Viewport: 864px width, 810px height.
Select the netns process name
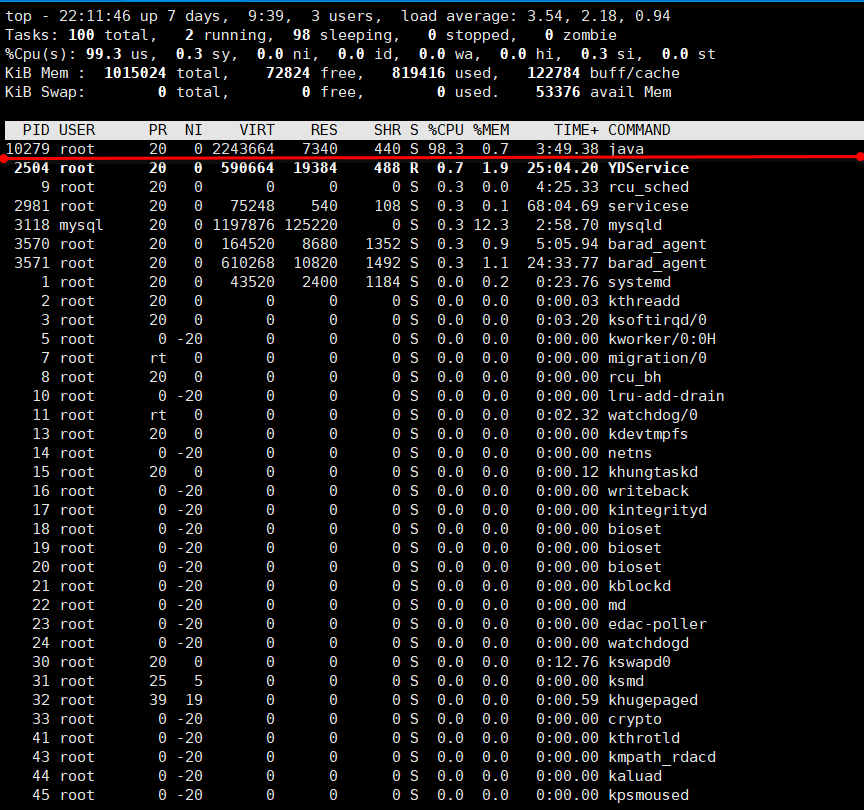click(630, 453)
